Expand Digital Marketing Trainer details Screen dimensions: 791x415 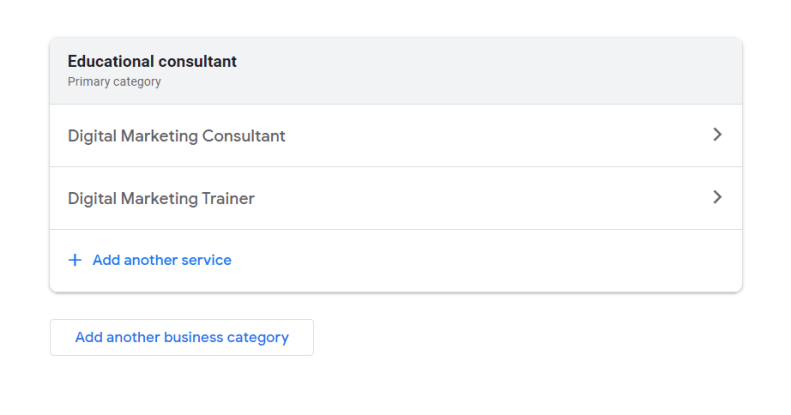[x=716, y=198]
